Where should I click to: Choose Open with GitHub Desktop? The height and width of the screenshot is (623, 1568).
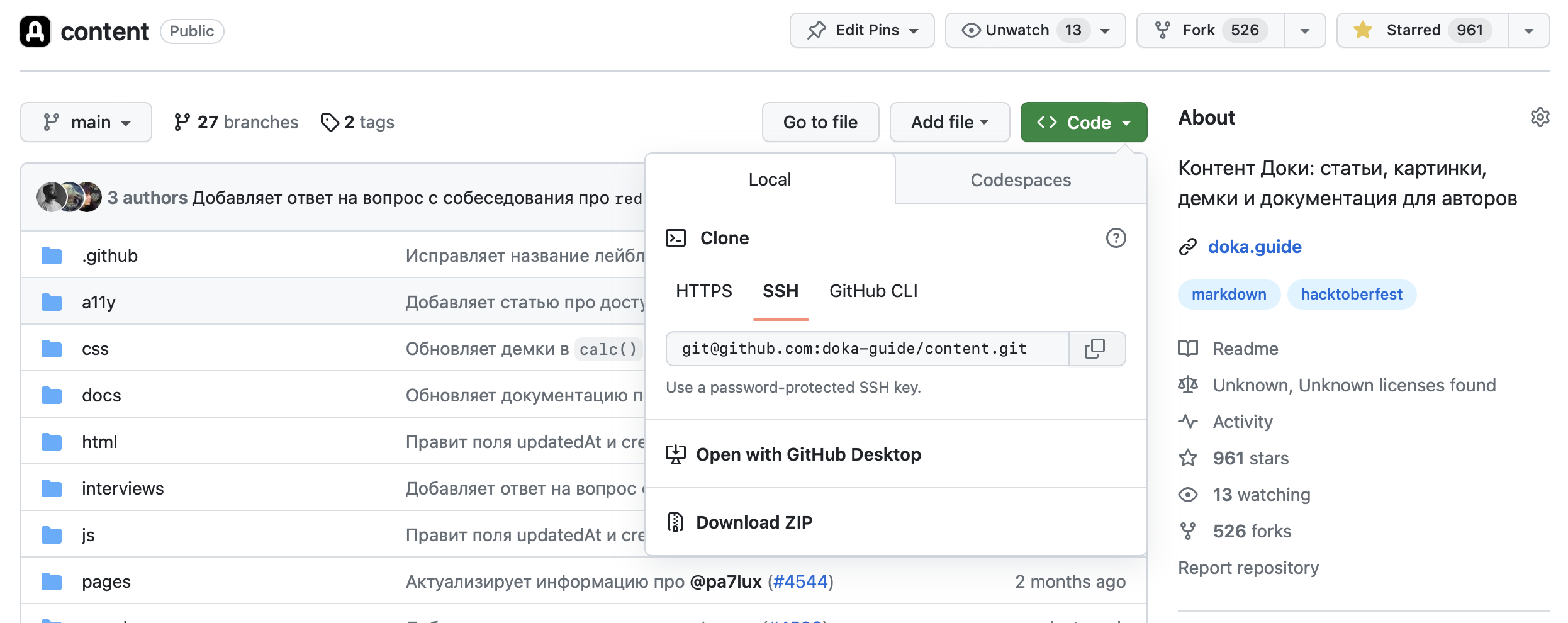[896, 454]
